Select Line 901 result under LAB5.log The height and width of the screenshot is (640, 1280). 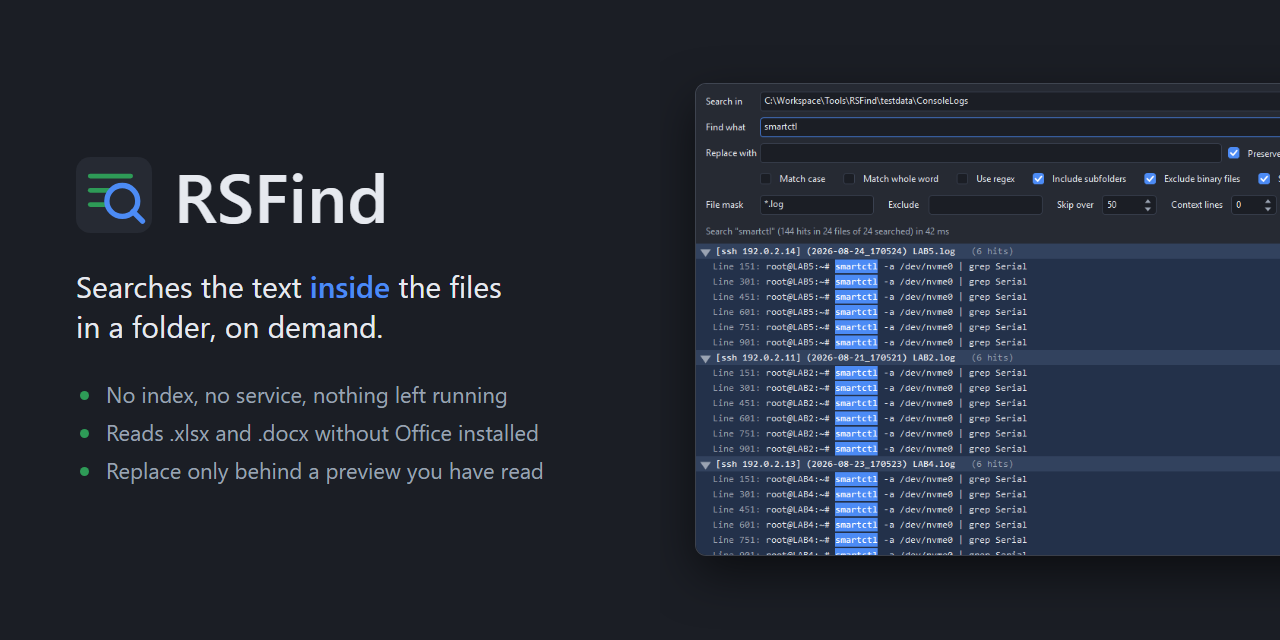pyautogui.click(x=988, y=343)
